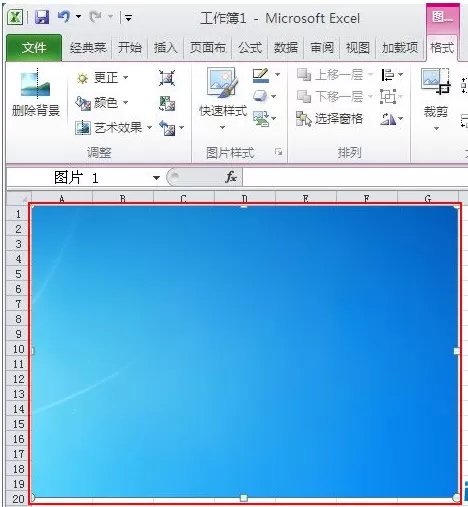Click the picture's bottom-middle resize handle
468x507 pixels.
[x=244, y=498]
